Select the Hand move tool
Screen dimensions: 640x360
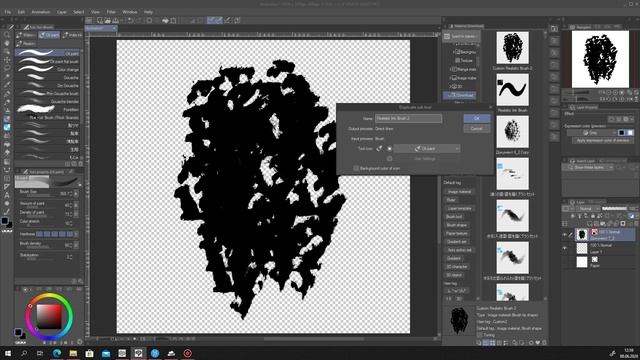7,43
